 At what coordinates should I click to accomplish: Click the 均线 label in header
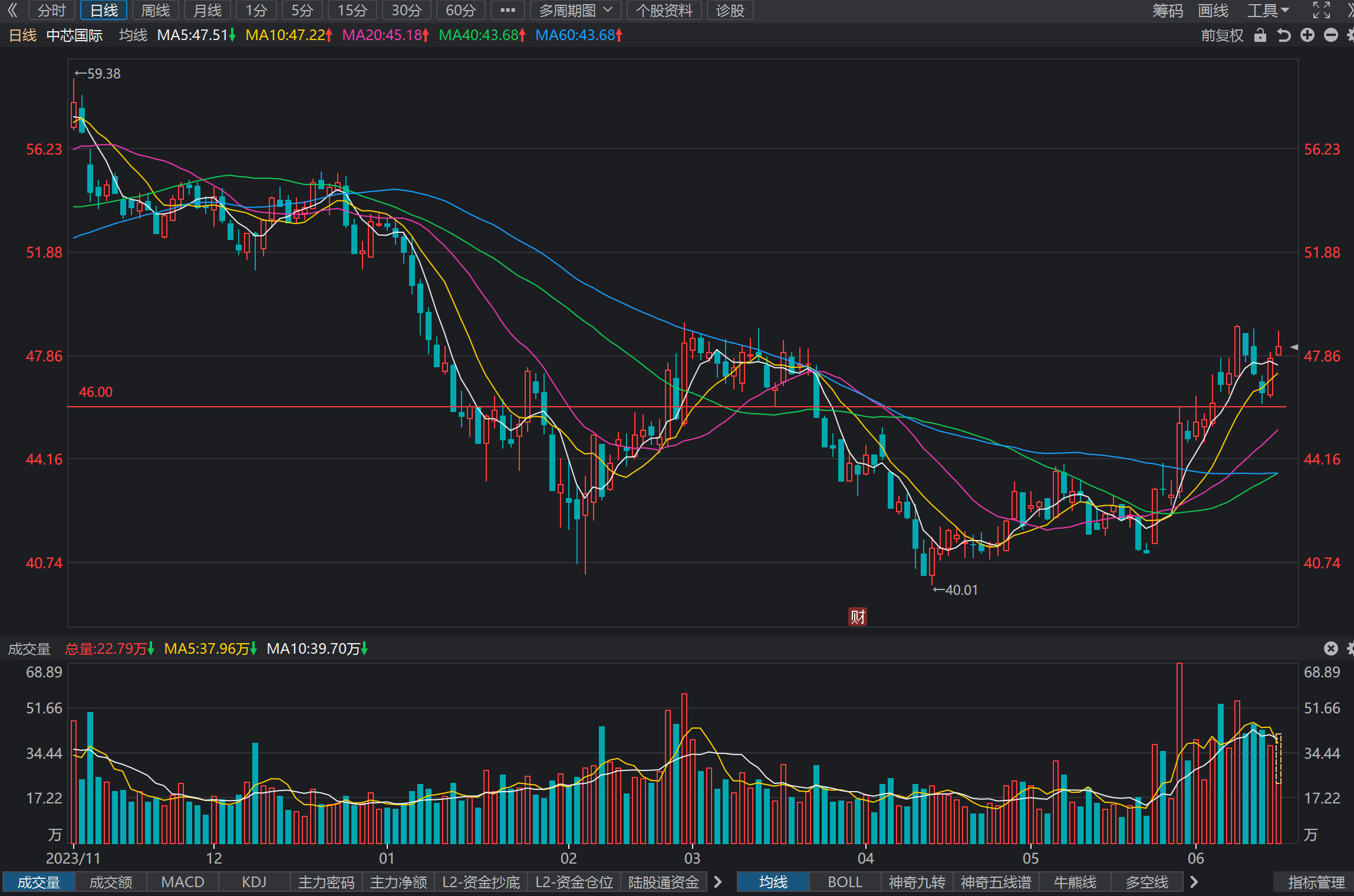pos(133,35)
